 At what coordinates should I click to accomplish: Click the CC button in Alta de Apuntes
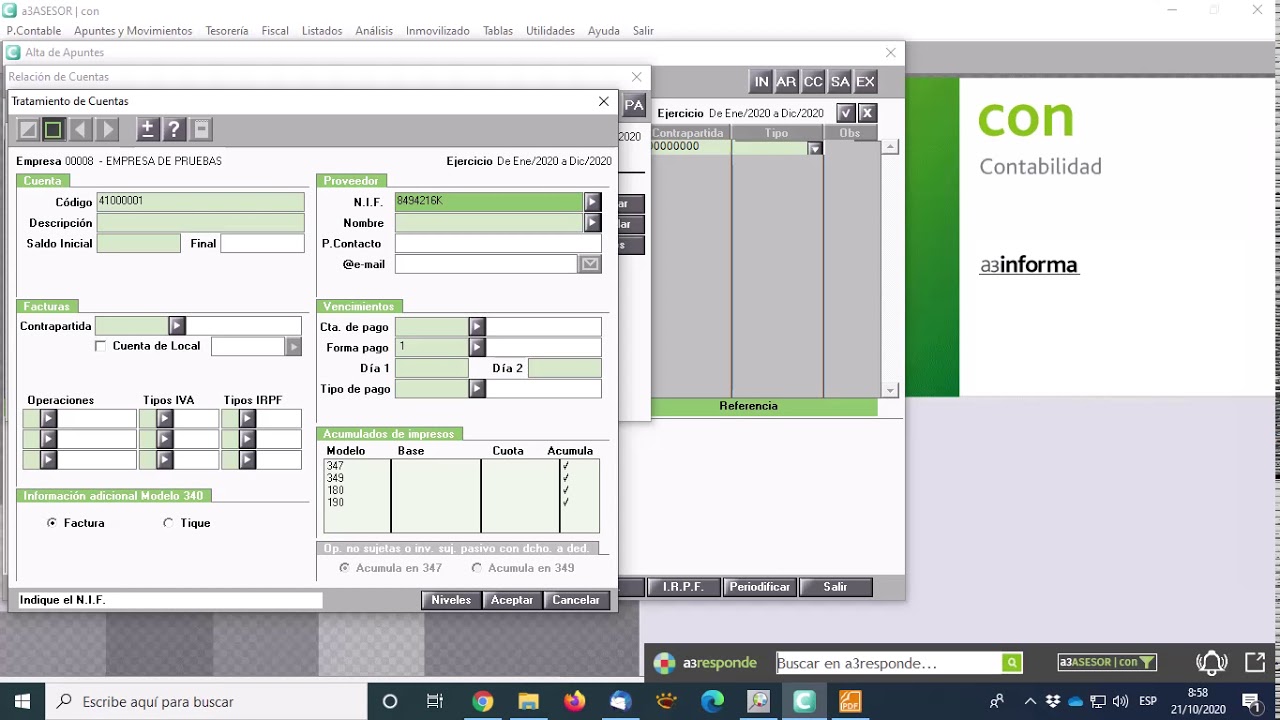(813, 82)
